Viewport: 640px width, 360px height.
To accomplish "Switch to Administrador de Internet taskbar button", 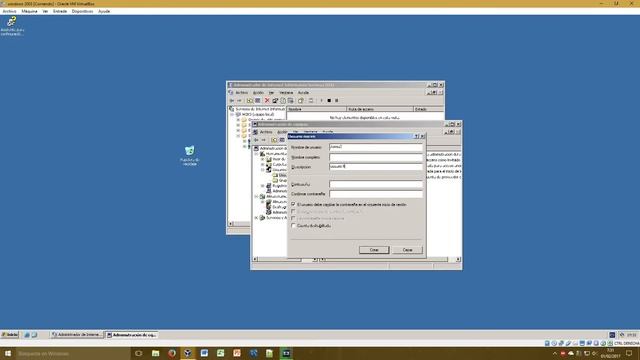I will point(76,335).
